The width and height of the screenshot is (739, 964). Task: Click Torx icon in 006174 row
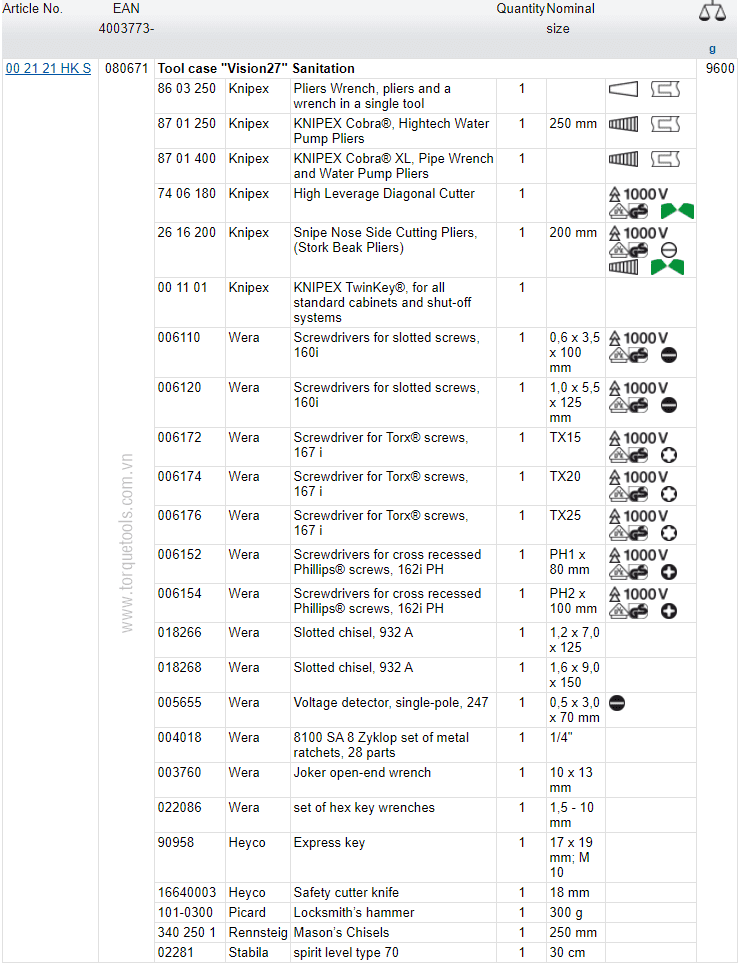click(669, 494)
